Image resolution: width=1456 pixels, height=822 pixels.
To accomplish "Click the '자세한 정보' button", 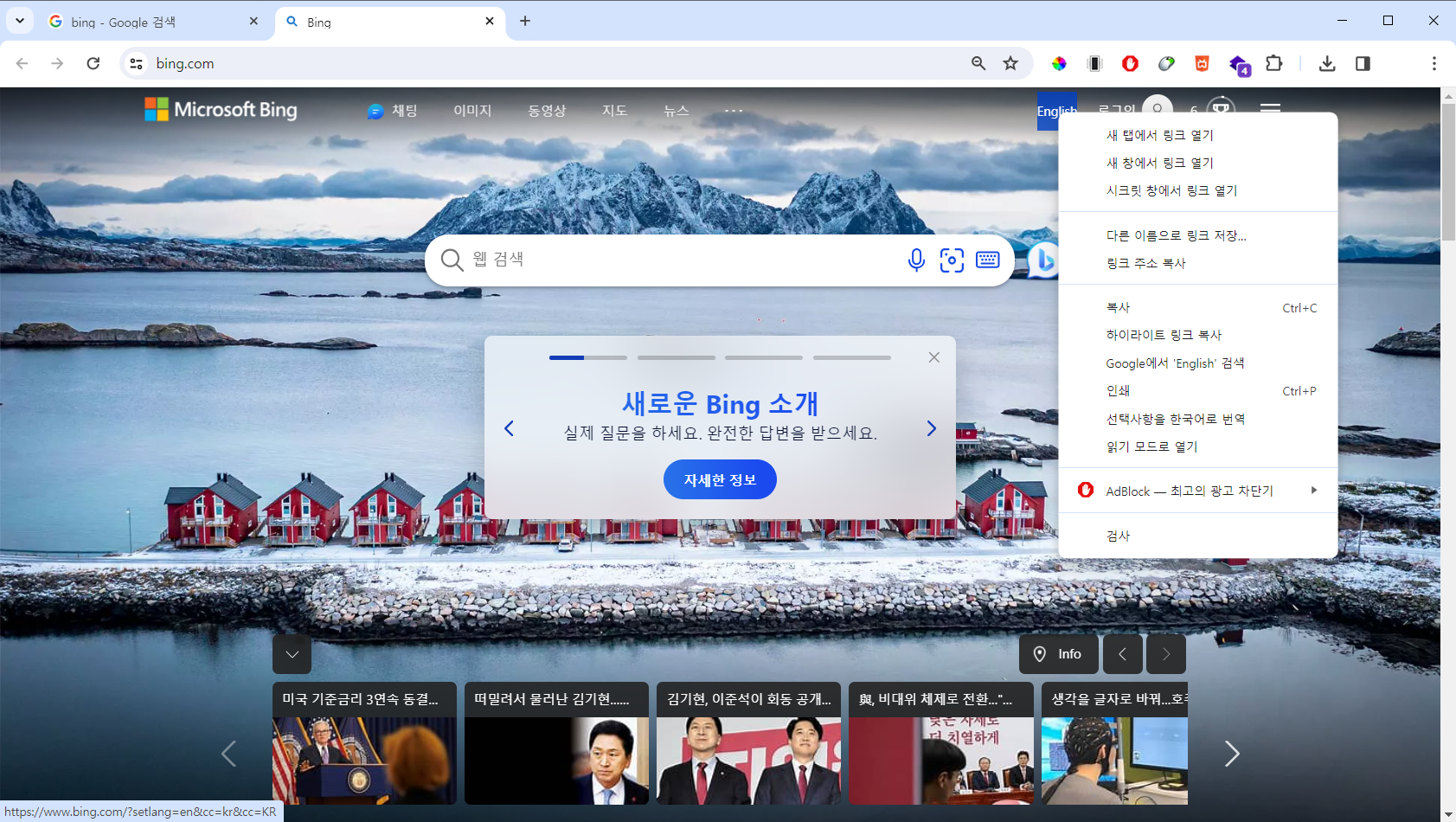I will click(720, 479).
